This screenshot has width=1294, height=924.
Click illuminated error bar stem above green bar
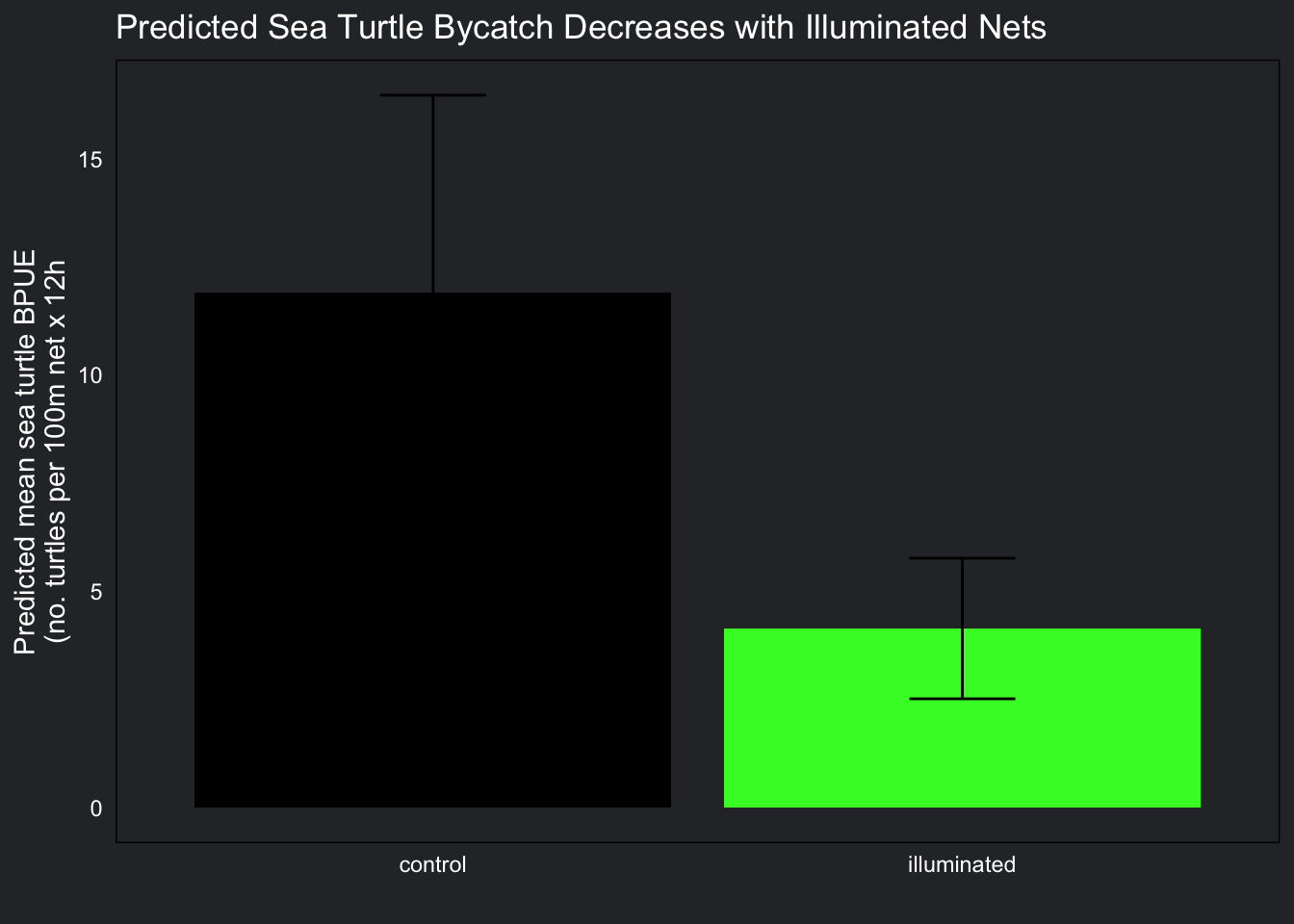click(x=962, y=593)
